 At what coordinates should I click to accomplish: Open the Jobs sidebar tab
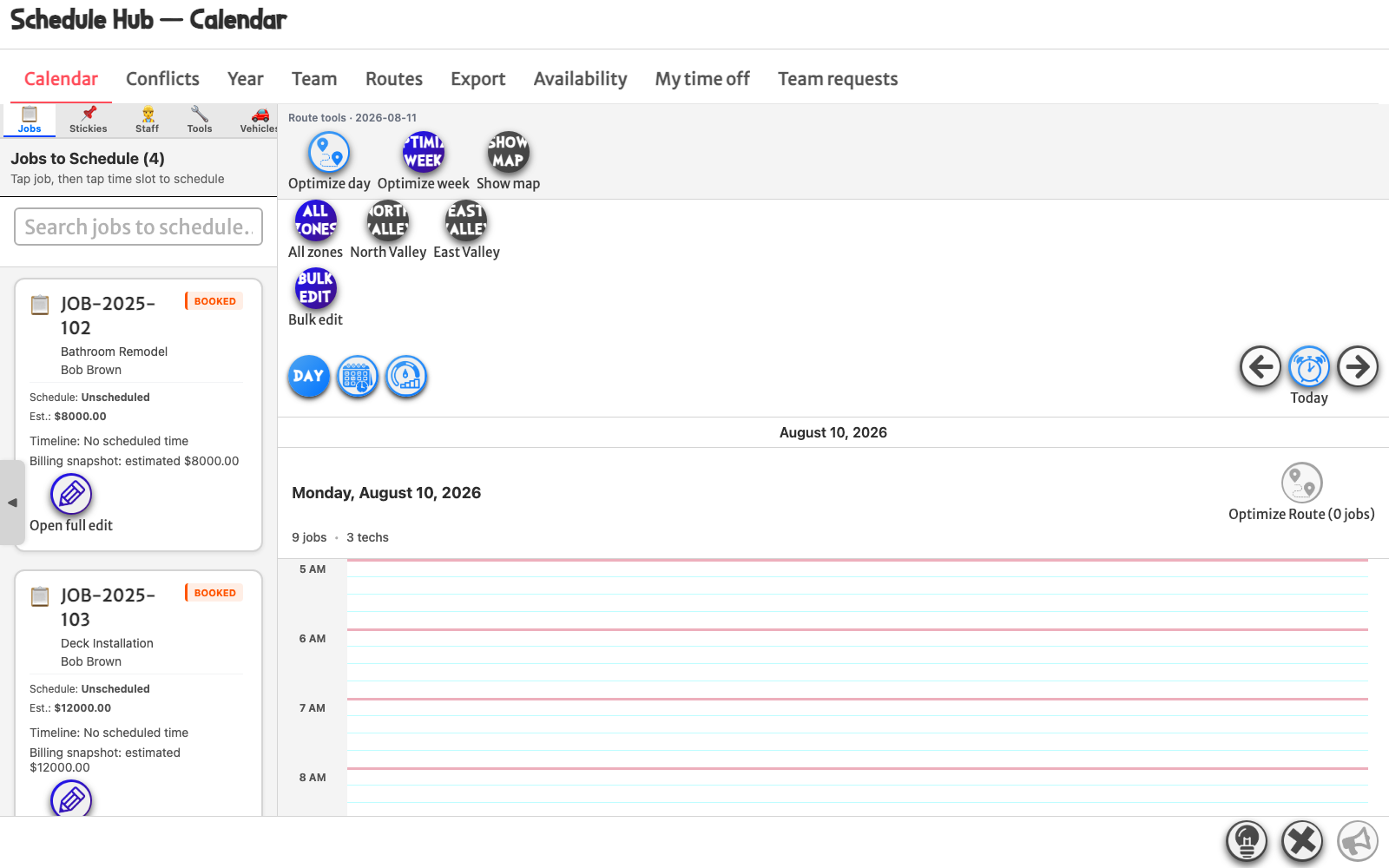[x=30, y=120]
